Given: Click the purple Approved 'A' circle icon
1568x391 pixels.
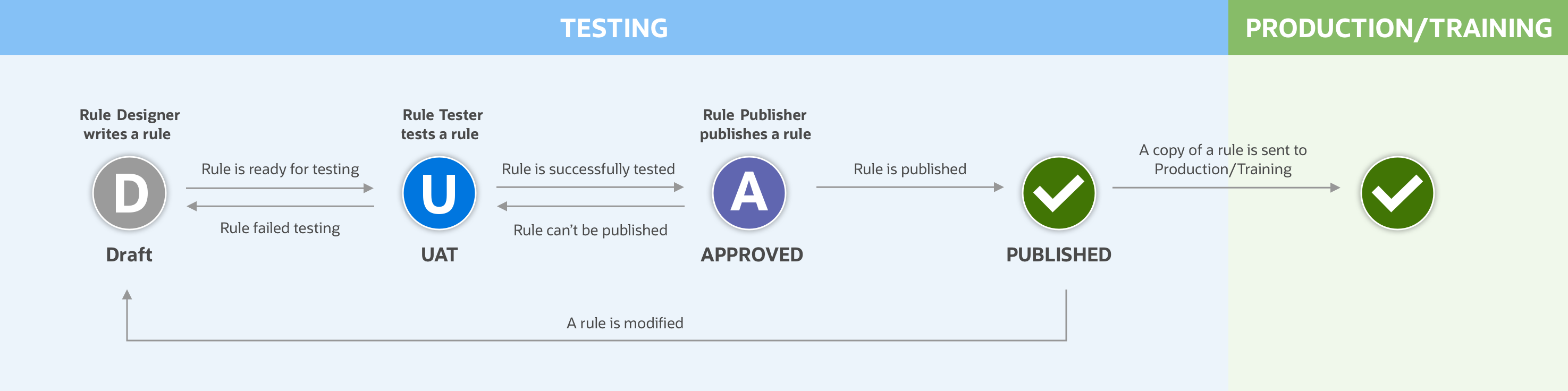Looking at the screenshot, I should pos(749,193).
